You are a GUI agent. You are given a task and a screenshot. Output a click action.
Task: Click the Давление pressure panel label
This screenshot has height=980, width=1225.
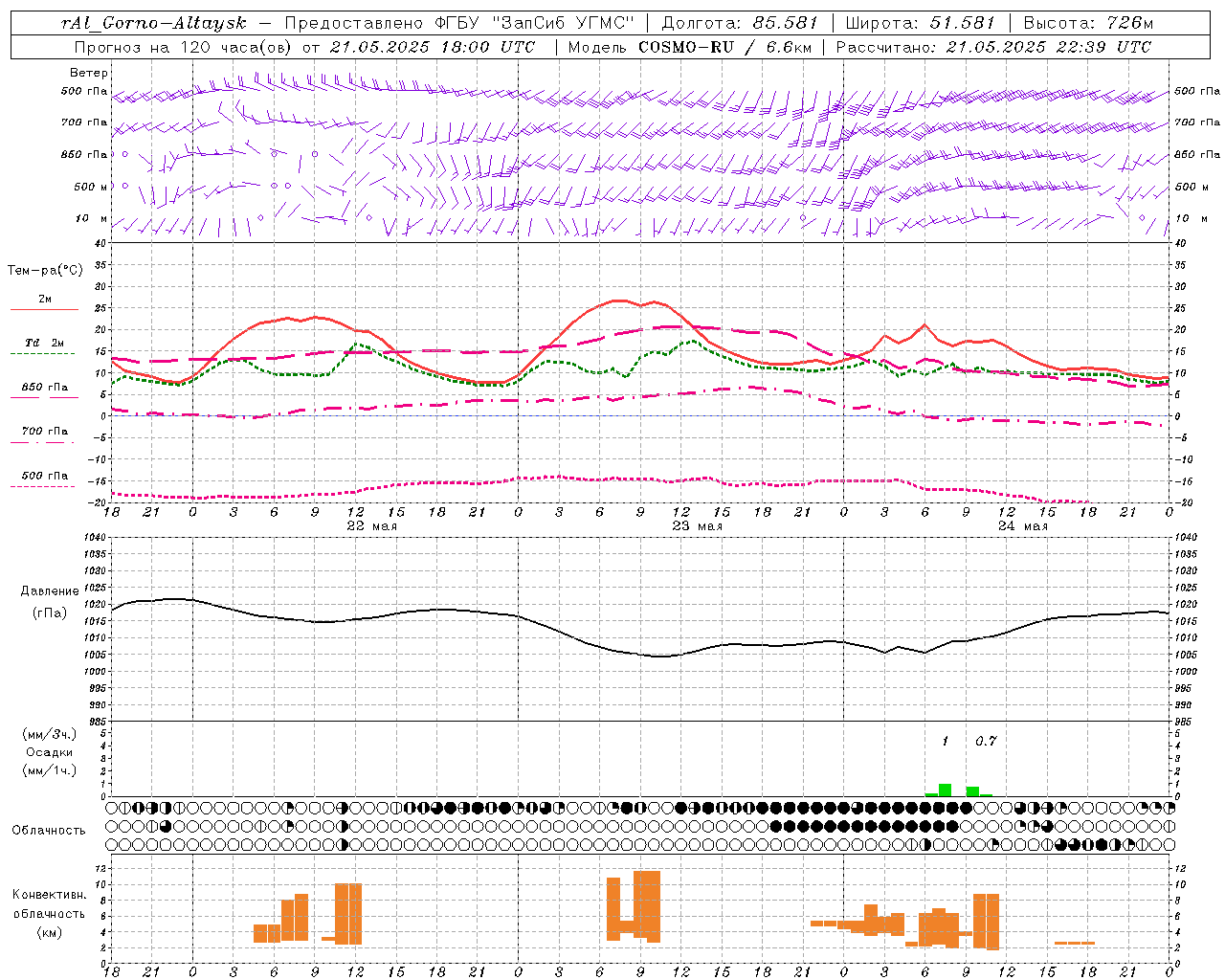coord(50,591)
